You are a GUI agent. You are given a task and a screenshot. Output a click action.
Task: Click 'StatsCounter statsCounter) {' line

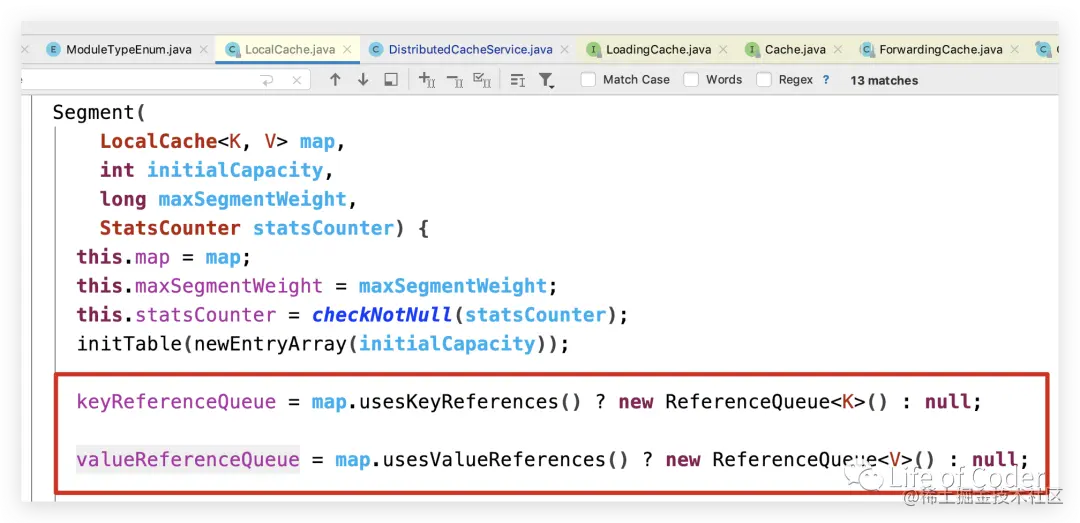(264, 228)
